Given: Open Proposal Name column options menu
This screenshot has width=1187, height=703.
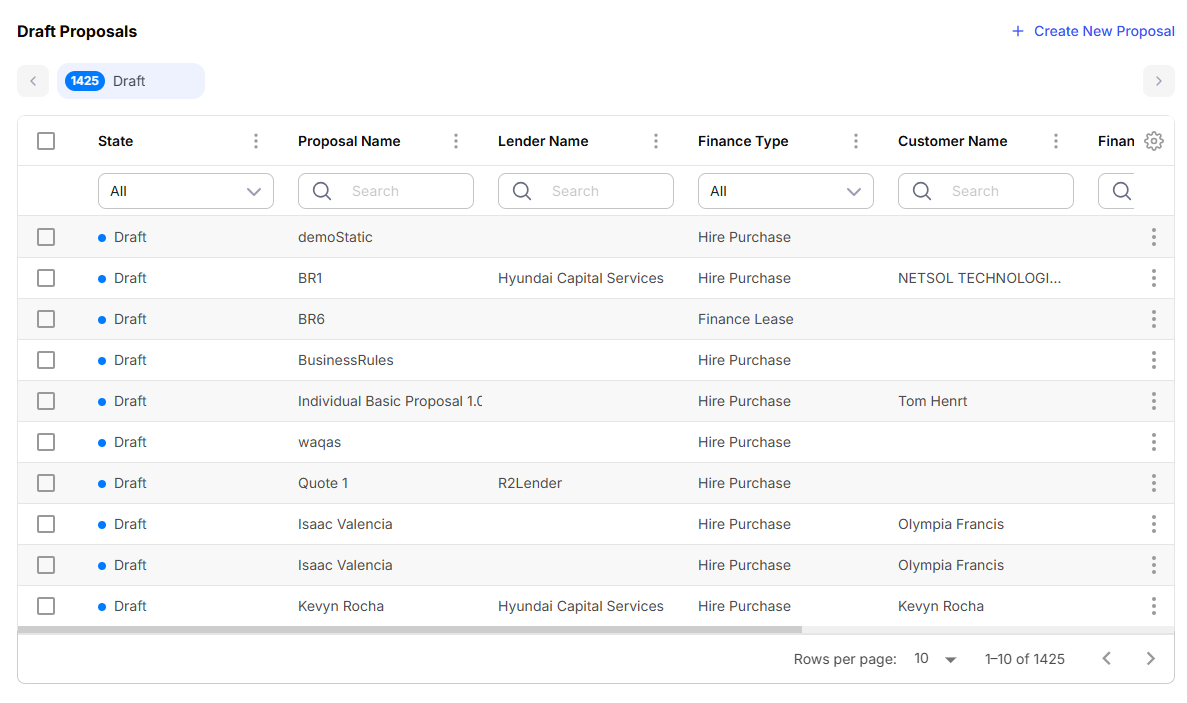Looking at the screenshot, I should pos(456,141).
